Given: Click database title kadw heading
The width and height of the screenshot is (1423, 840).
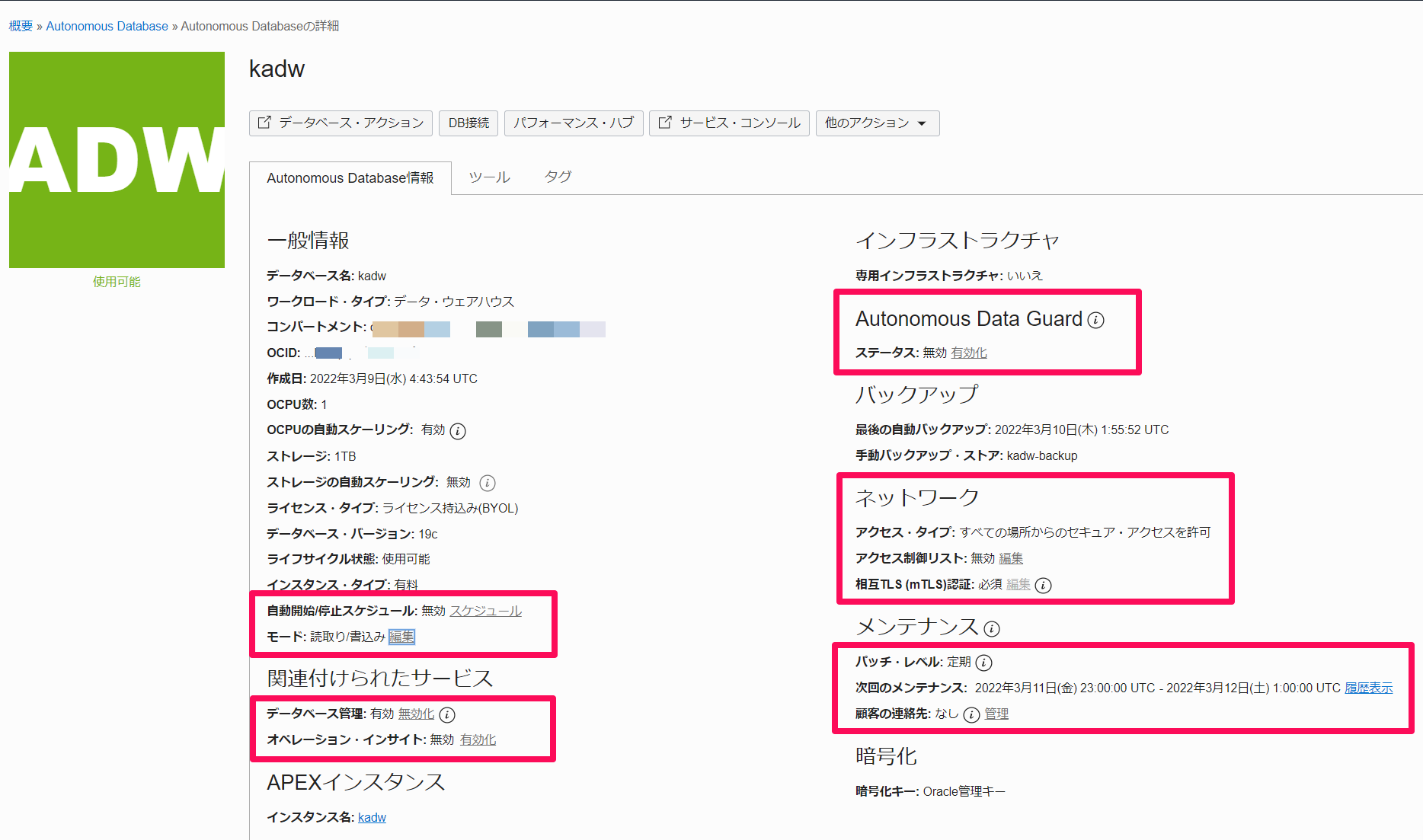Looking at the screenshot, I should point(277,69).
